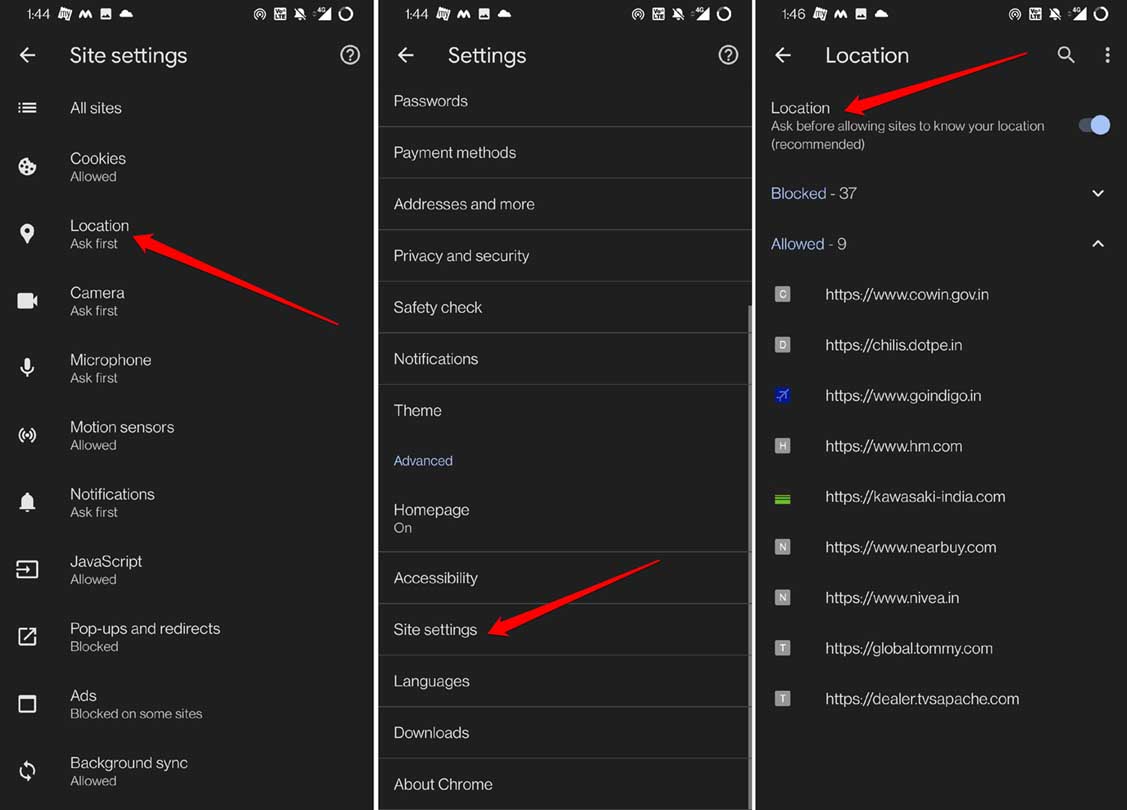Open Camera Ask first setting

(187, 301)
